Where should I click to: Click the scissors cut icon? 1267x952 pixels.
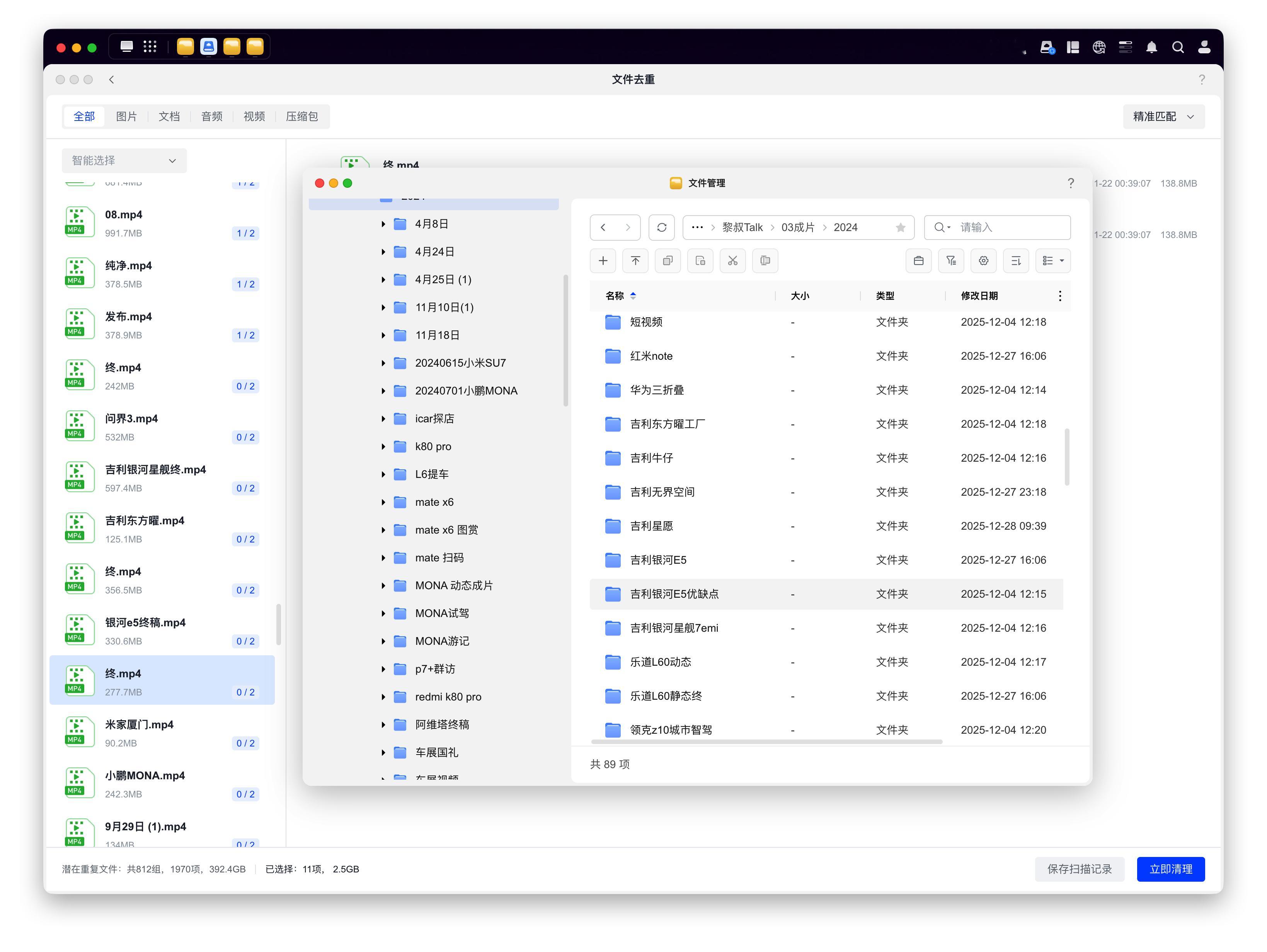(x=732, y=261)
